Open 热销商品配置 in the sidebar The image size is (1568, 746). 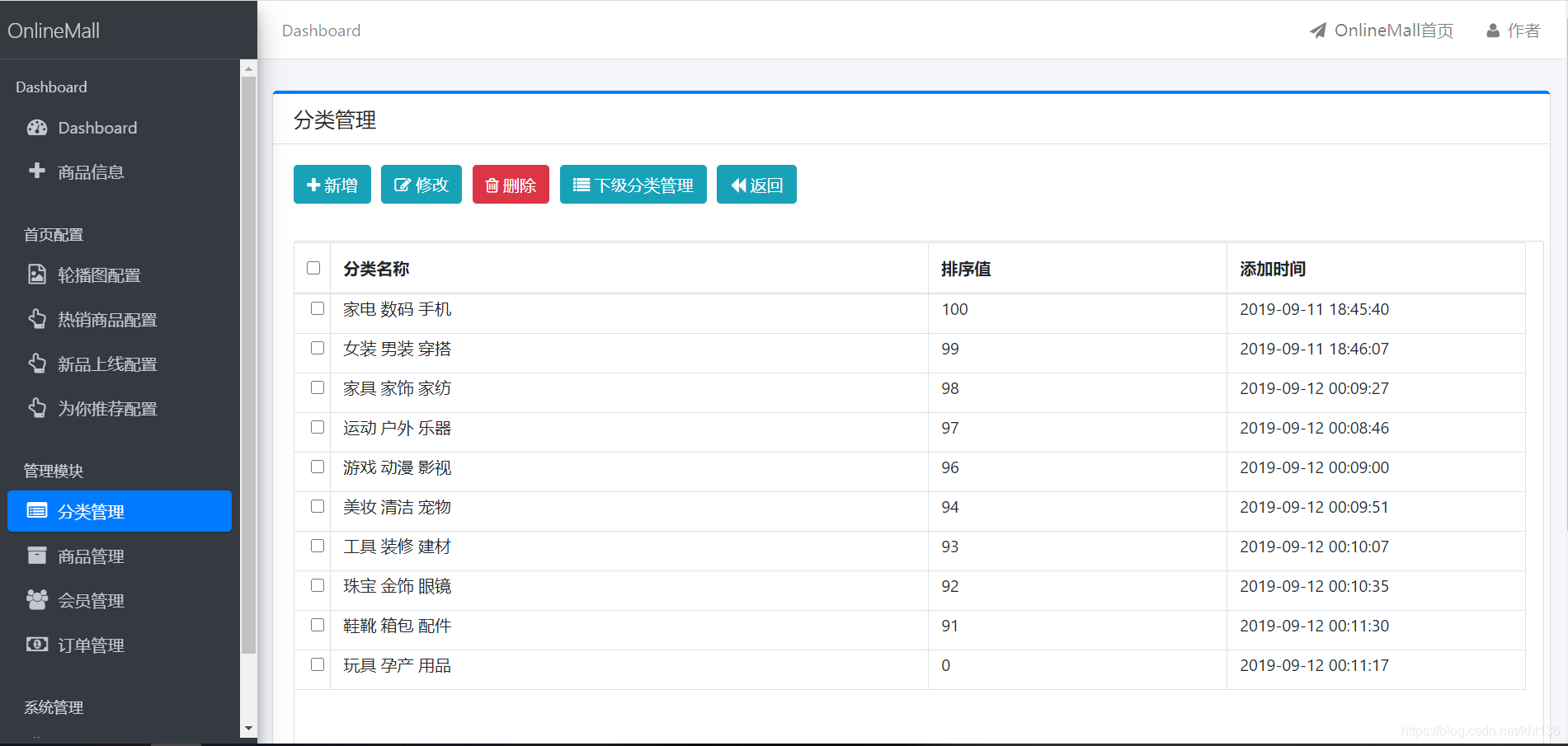point(120,320)
